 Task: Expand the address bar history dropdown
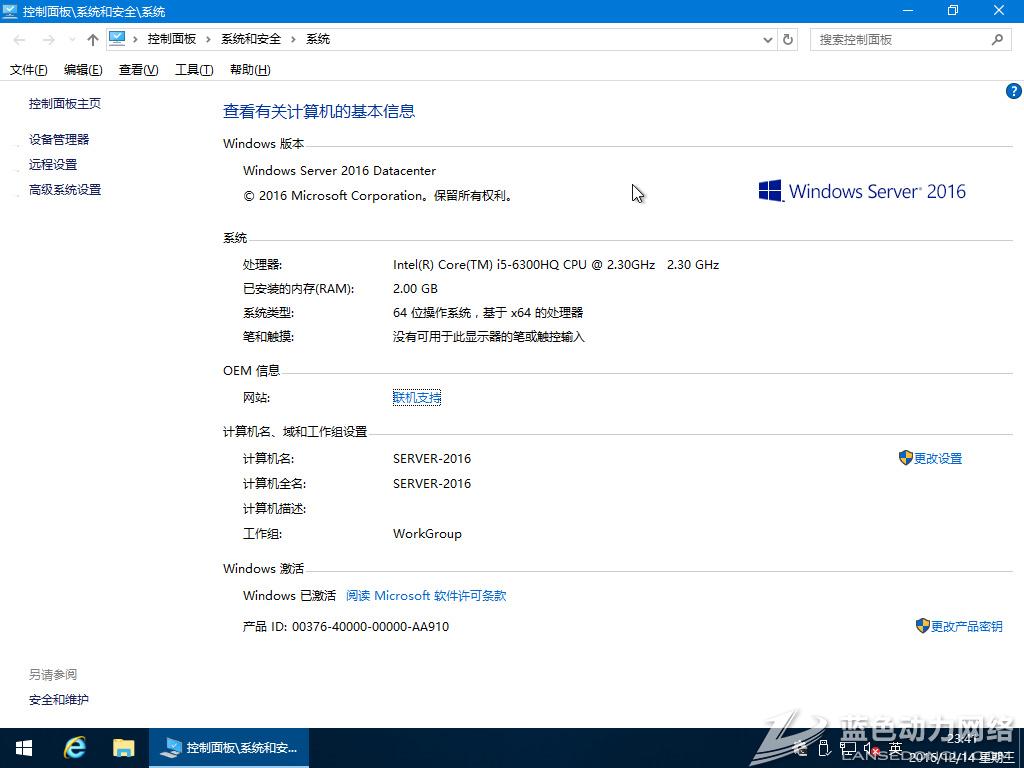(x=768, y=40)
